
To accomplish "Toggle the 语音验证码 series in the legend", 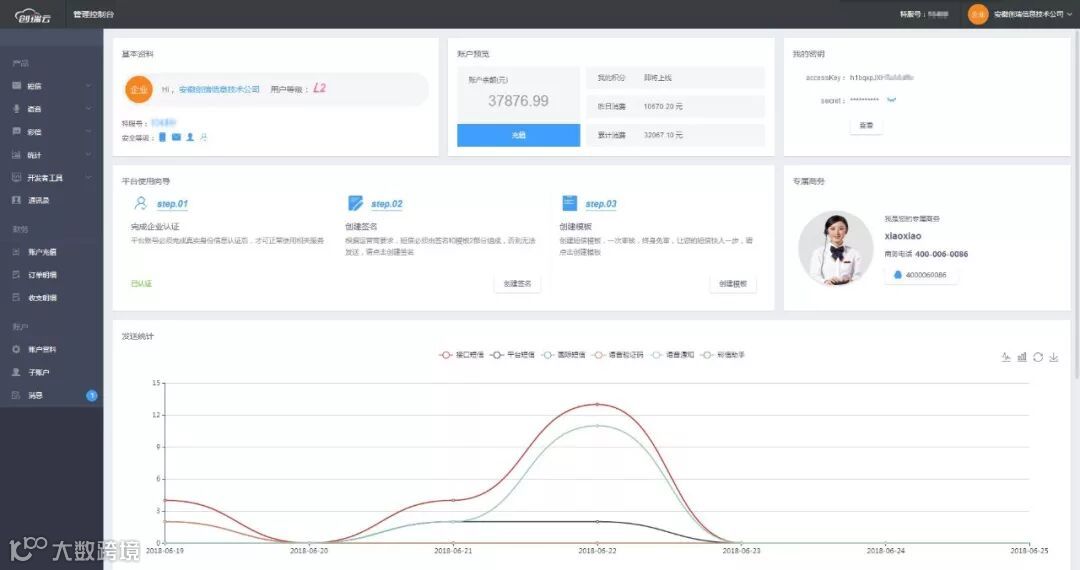I will (x=618, y=355).
